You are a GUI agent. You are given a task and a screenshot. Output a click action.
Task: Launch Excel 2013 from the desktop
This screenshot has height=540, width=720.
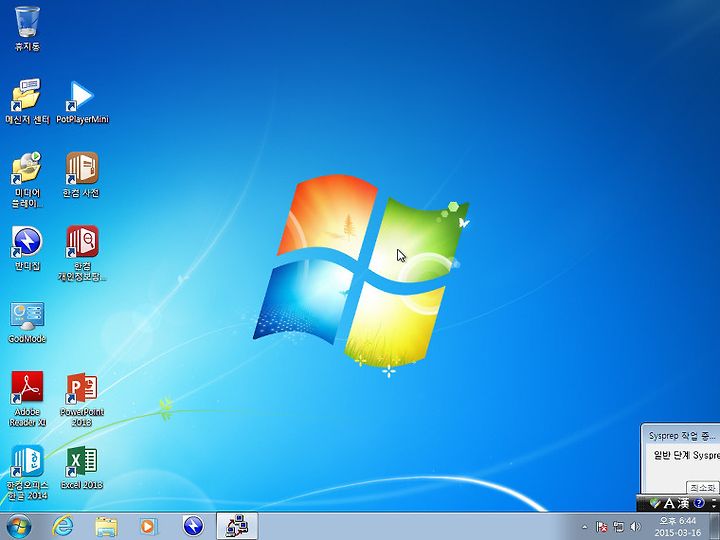(82, 467)
